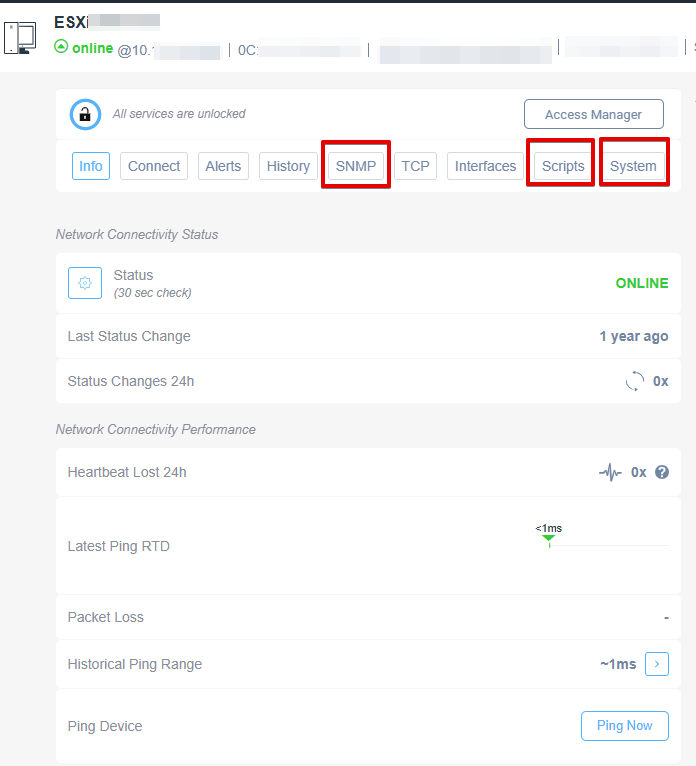Click the 'Network Connectivity Performance' heading
This screenshot has height=766, width=696.
(155, 429)
